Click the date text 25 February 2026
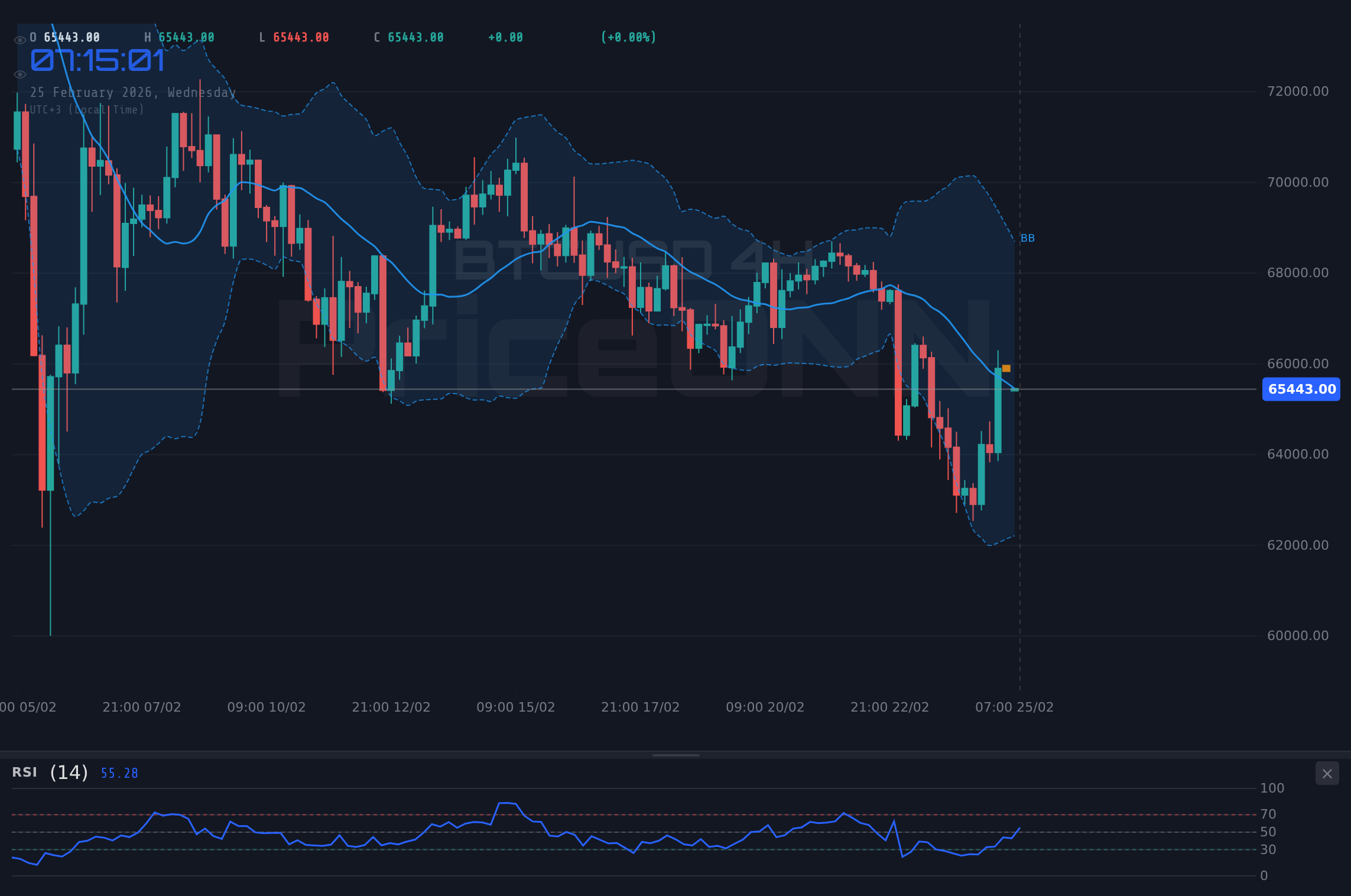1351x896 pixels. tap(133, 92)
